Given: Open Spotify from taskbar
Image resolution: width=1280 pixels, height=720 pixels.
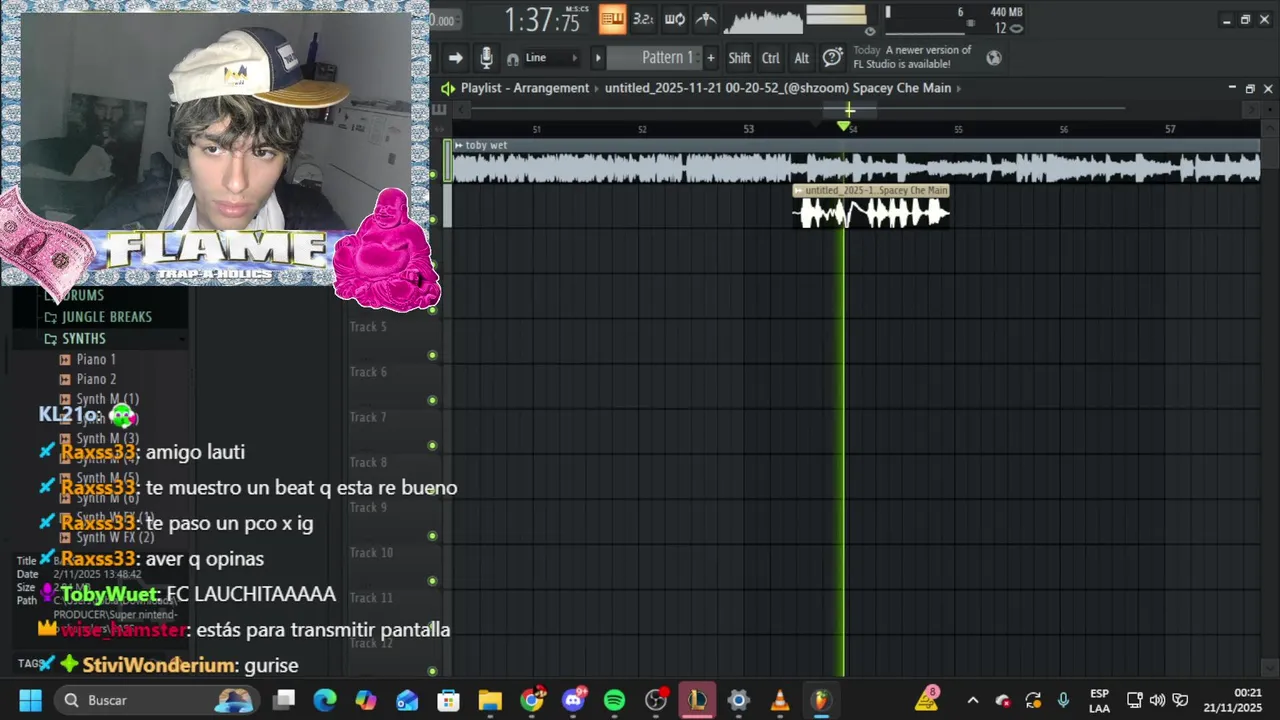Looking at the screenshot, I should pyautogui.click(x=614, y=700).
